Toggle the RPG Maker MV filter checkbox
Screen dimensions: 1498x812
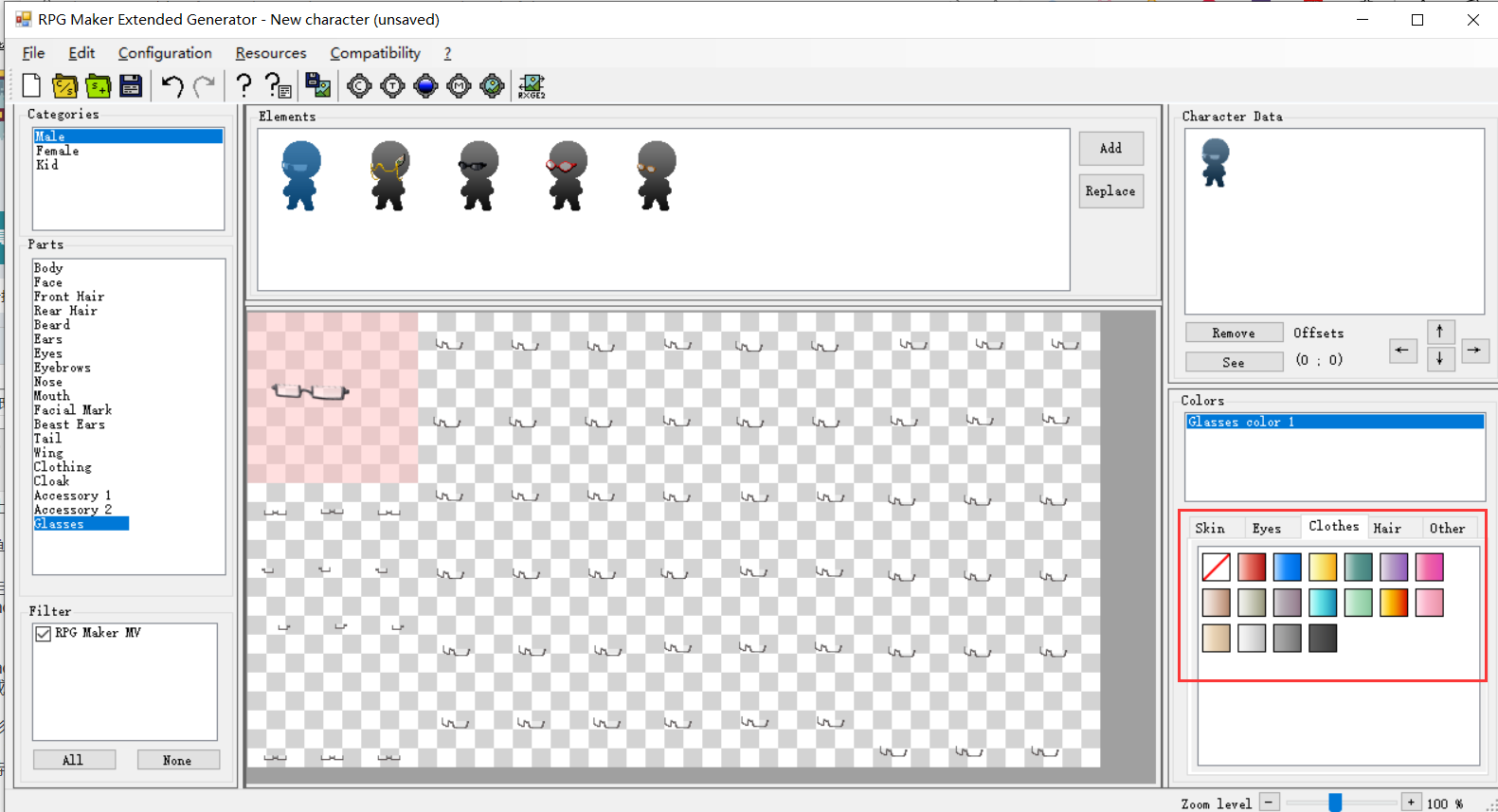pyautogui.click(x=44, y=634)
